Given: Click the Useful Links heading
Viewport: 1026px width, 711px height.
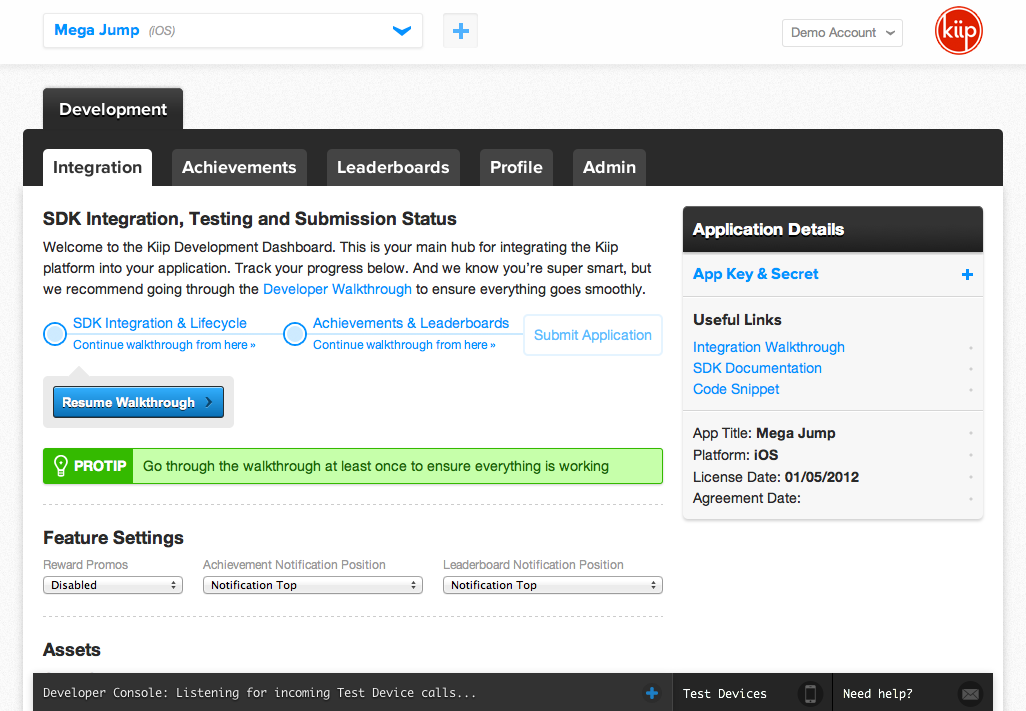Looking at the screenshot, I should (737, 320).
